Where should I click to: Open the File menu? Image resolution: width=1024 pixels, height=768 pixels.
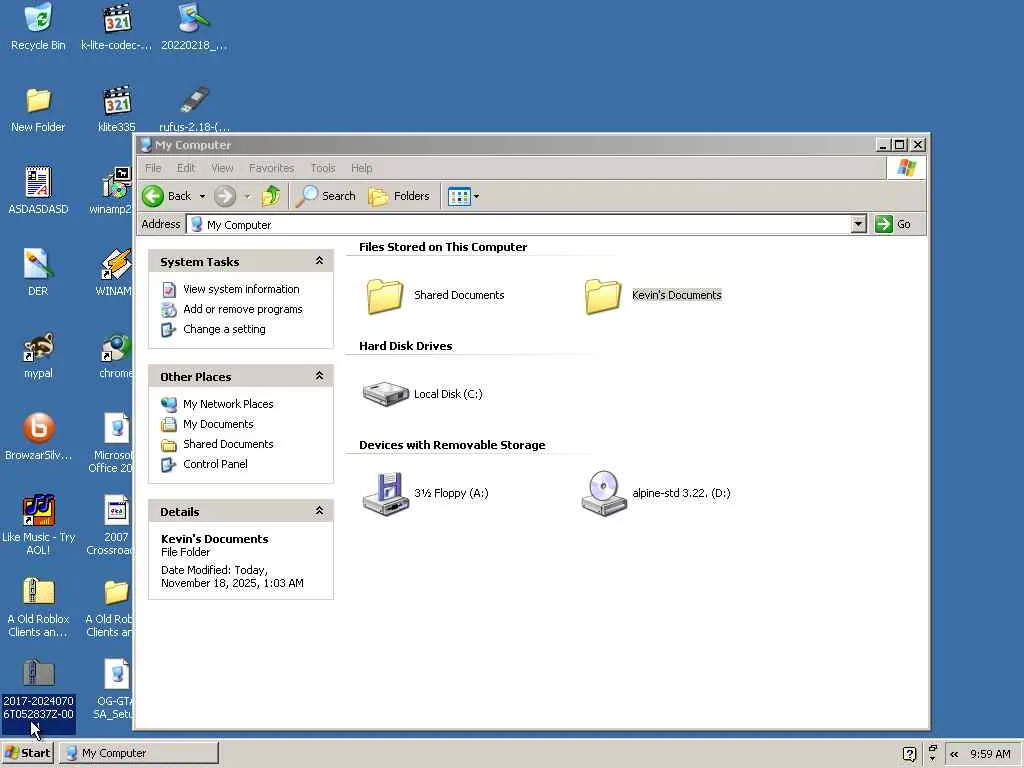(x=153, y=168)
